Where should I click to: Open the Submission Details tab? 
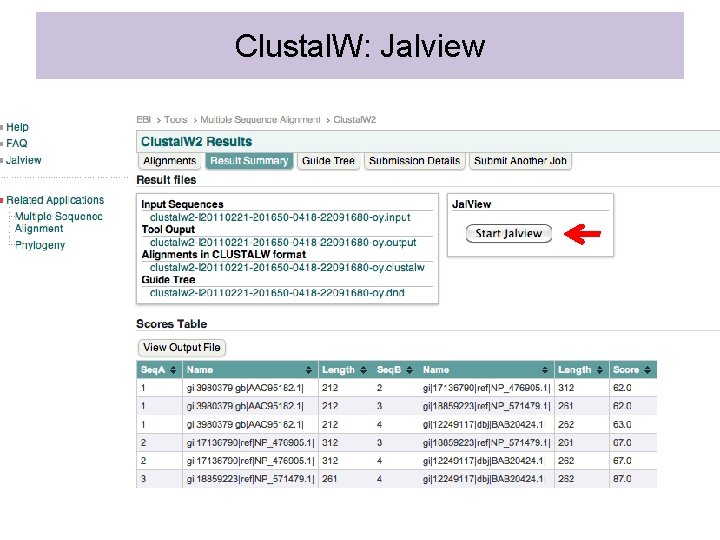(415, 161)
